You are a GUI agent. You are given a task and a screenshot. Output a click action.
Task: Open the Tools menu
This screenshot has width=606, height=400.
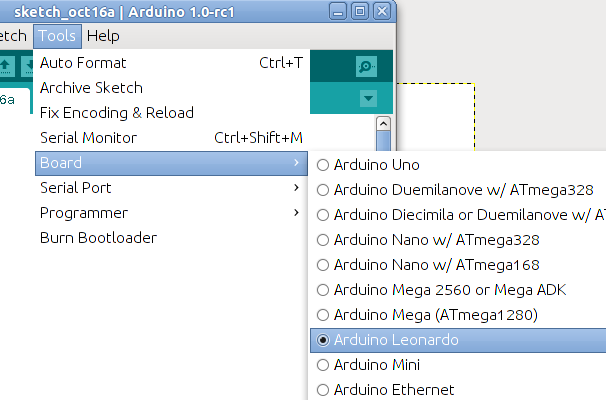[57, 36]
